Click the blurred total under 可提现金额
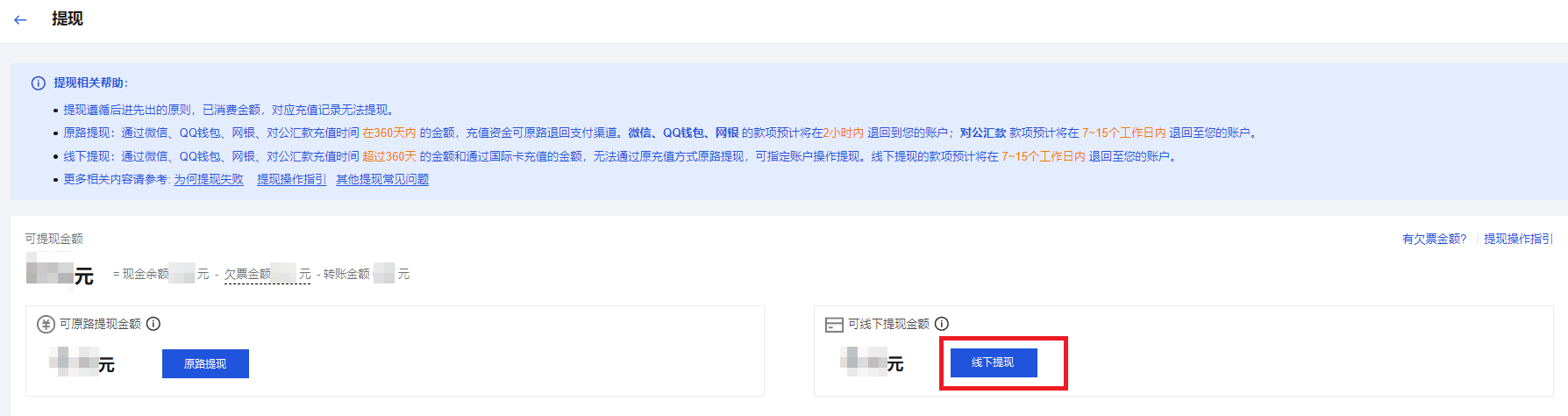 pos(50,268)
